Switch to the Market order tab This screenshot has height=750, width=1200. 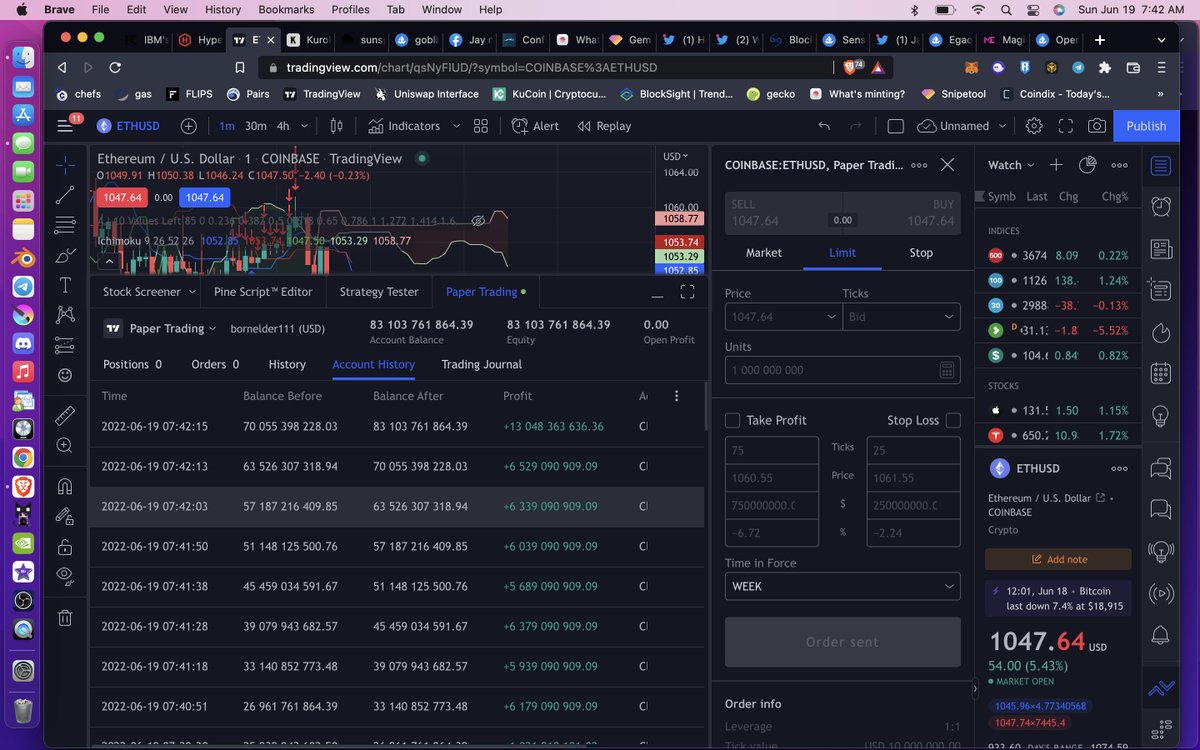764,253
